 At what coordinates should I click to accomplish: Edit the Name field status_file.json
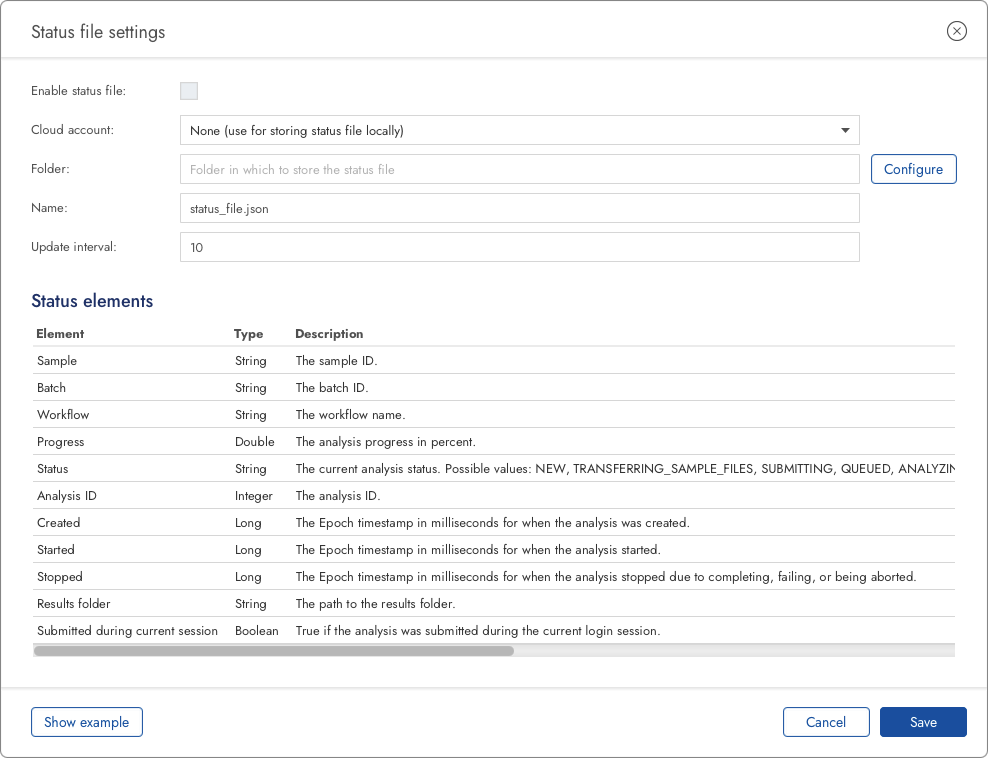point(519,208)
